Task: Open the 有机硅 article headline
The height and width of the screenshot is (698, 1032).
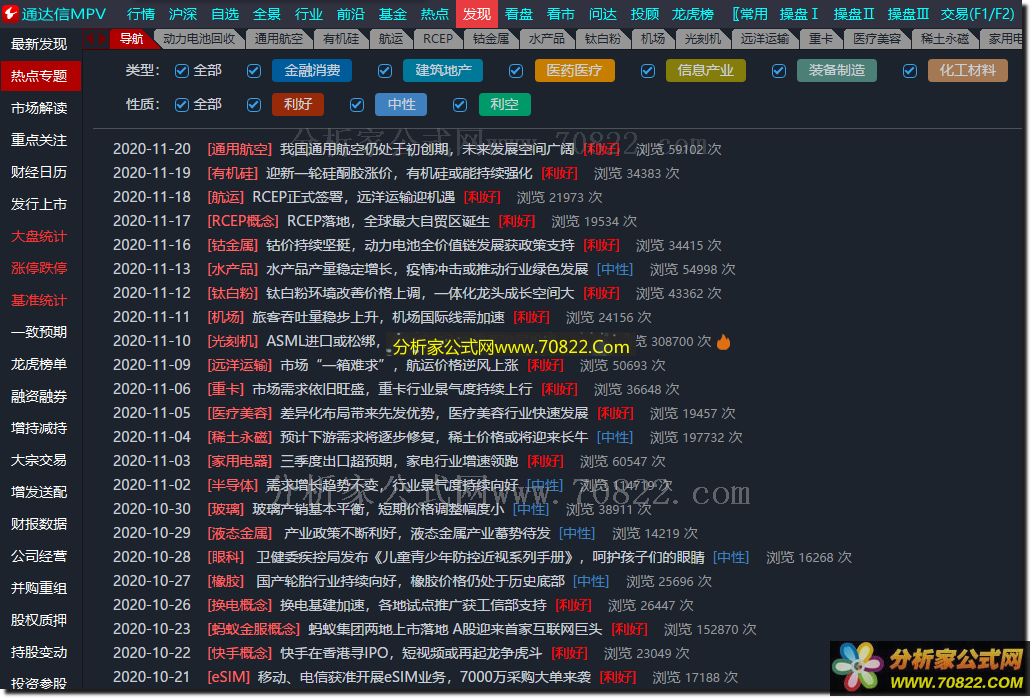Action: coord(399,173)
